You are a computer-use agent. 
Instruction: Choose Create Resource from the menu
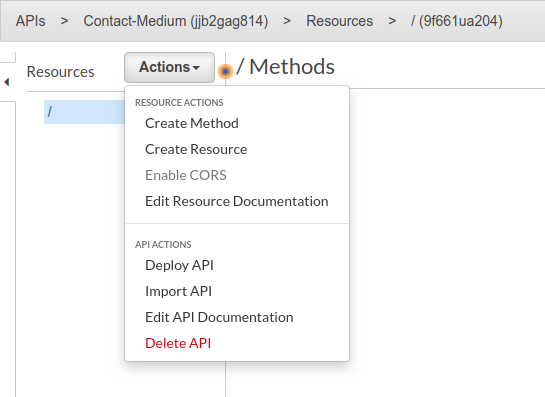tap(196, 149)
